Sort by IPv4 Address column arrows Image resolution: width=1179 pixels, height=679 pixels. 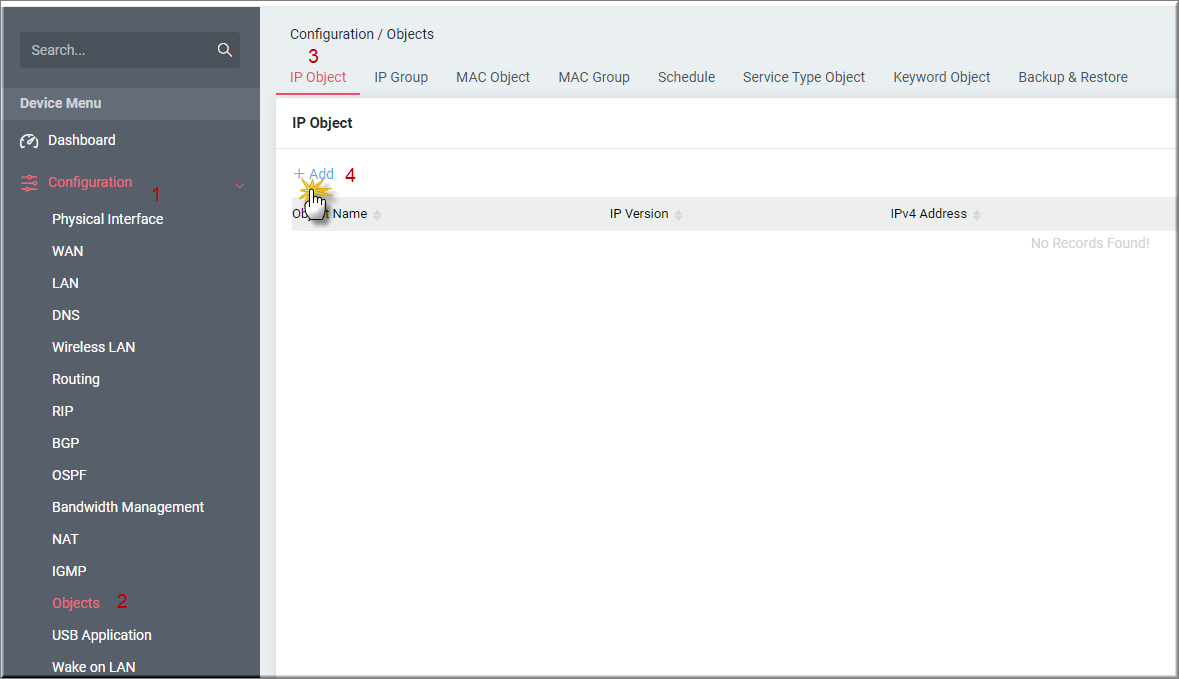click(977, 215)
